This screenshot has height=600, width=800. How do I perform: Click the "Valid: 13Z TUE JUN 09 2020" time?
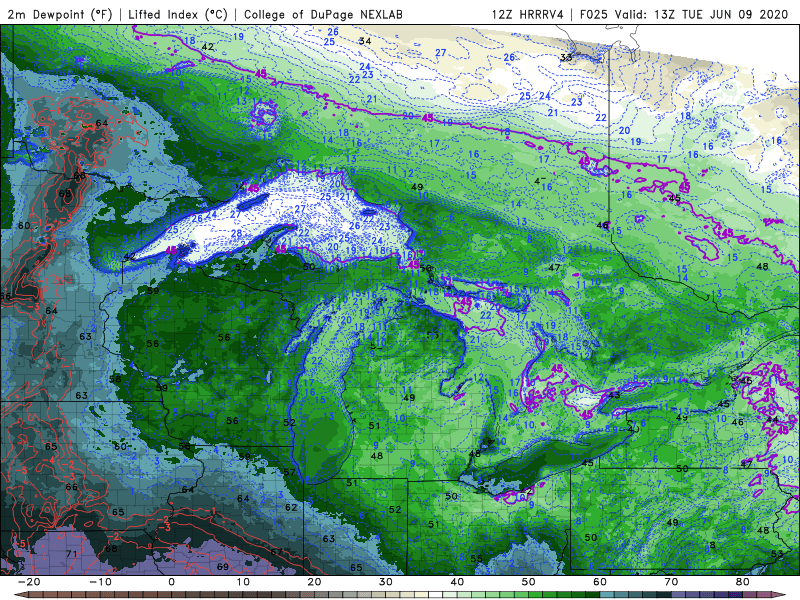(702, 14)
